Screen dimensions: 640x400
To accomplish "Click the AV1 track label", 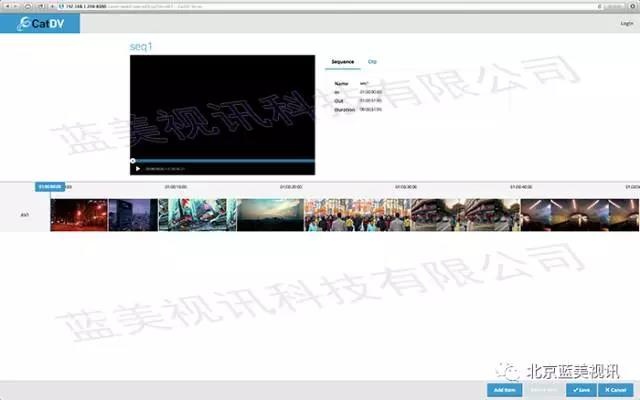I will tap(24, 215).
